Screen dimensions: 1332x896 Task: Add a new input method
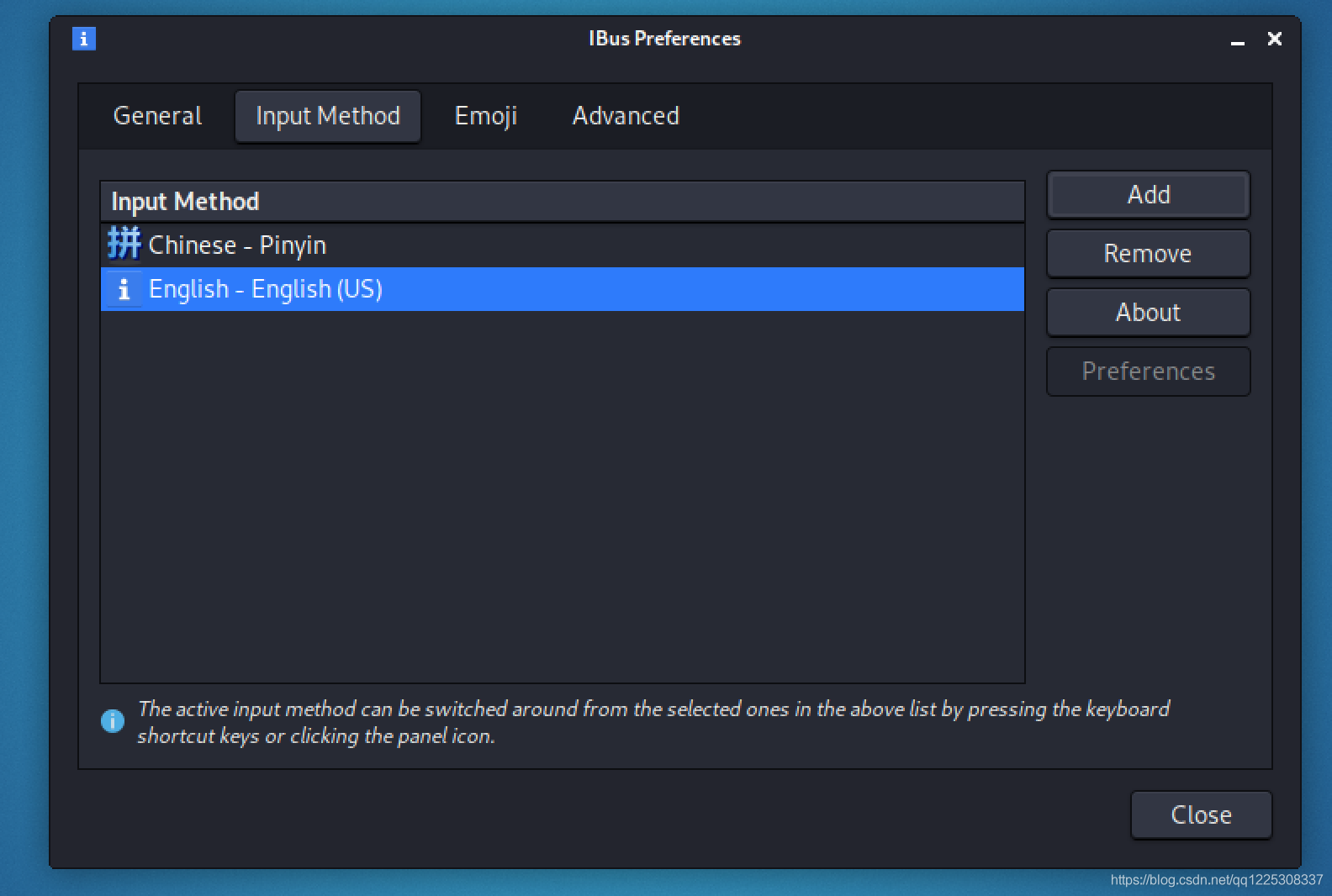1149,195
